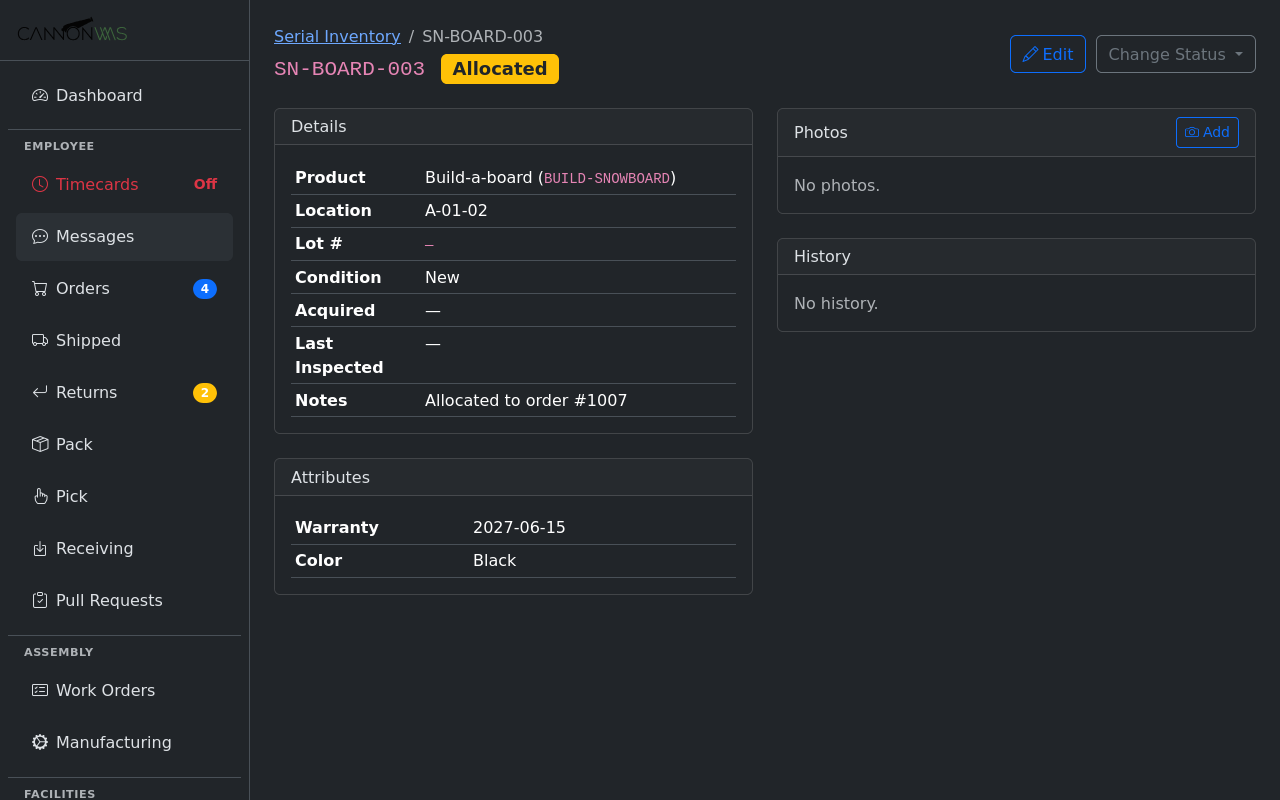
Task: Click Add in the Photos panel
Action: (1207, 132)
